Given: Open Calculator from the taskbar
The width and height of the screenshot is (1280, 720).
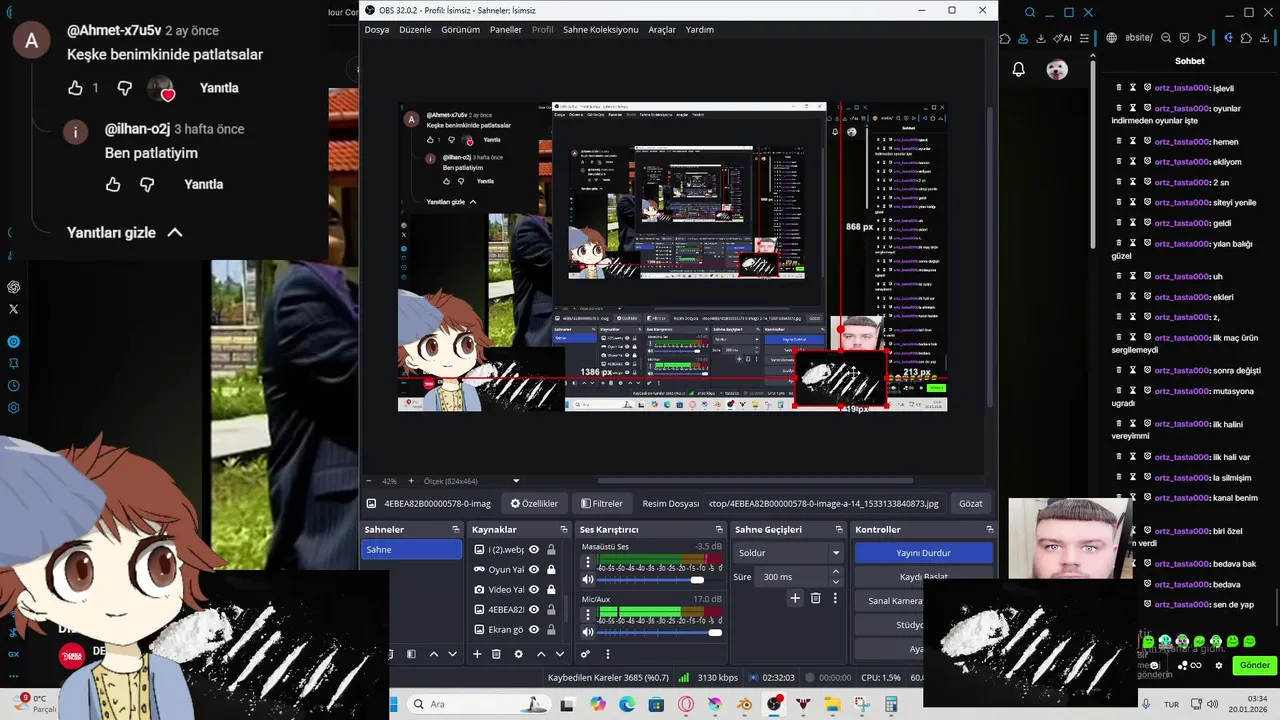Looking at the screenshot, I should coord(891,704).
